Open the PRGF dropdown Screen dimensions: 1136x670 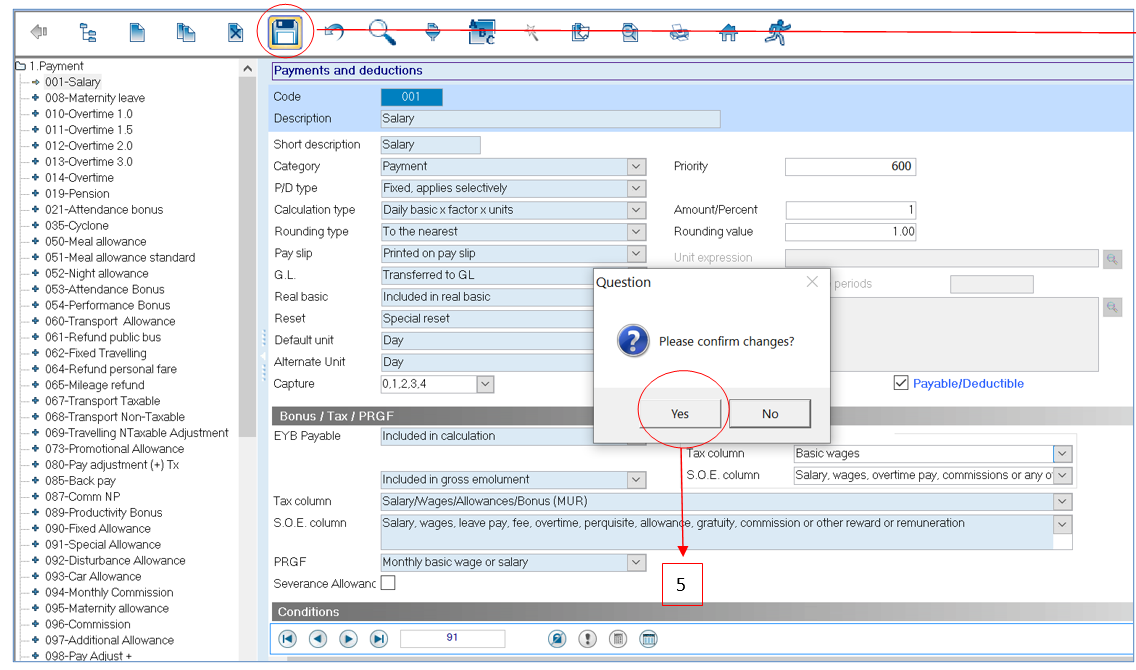636,562
